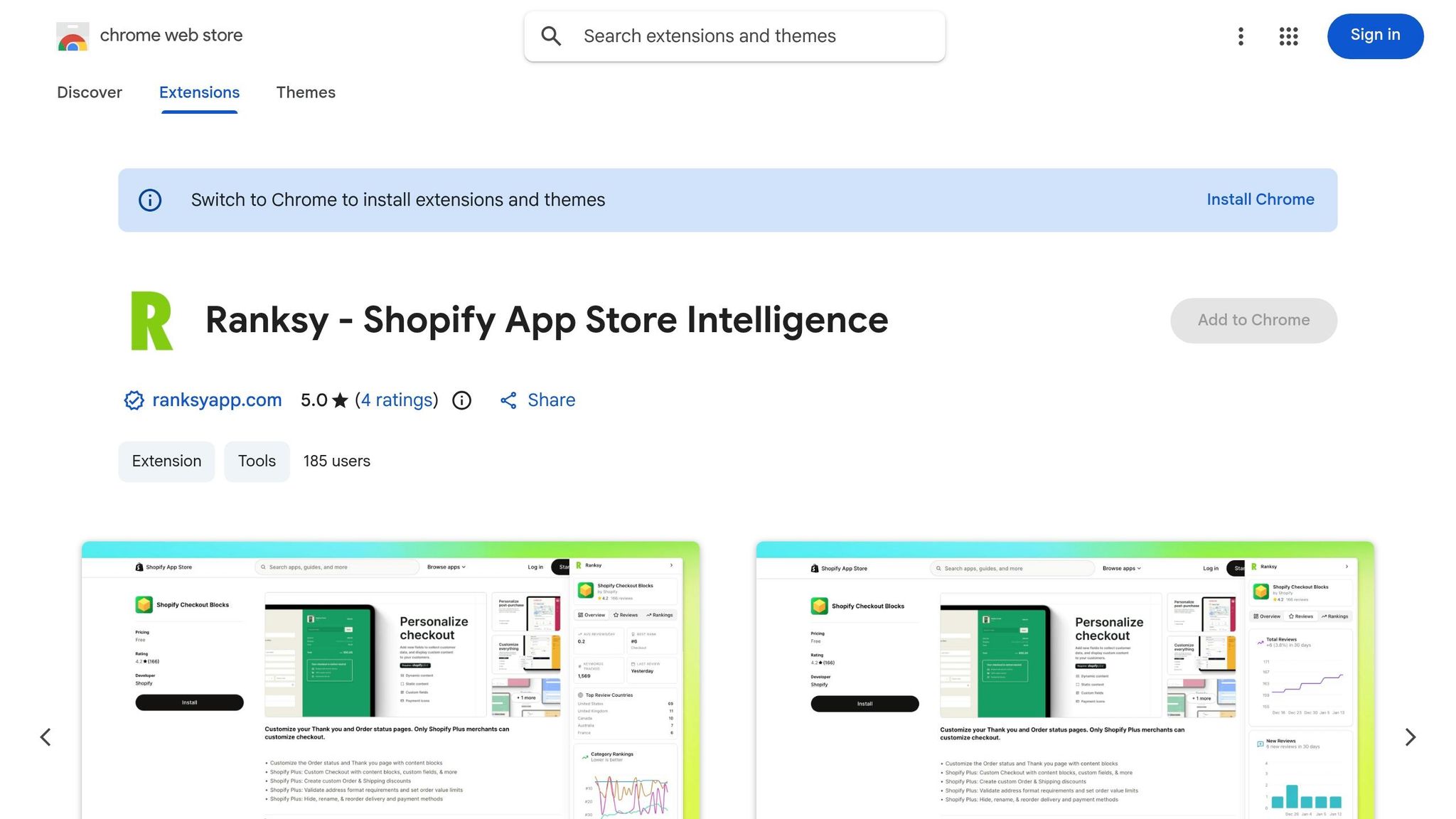Click the share icon
The image size is (1456, 819).
[508, 400]
